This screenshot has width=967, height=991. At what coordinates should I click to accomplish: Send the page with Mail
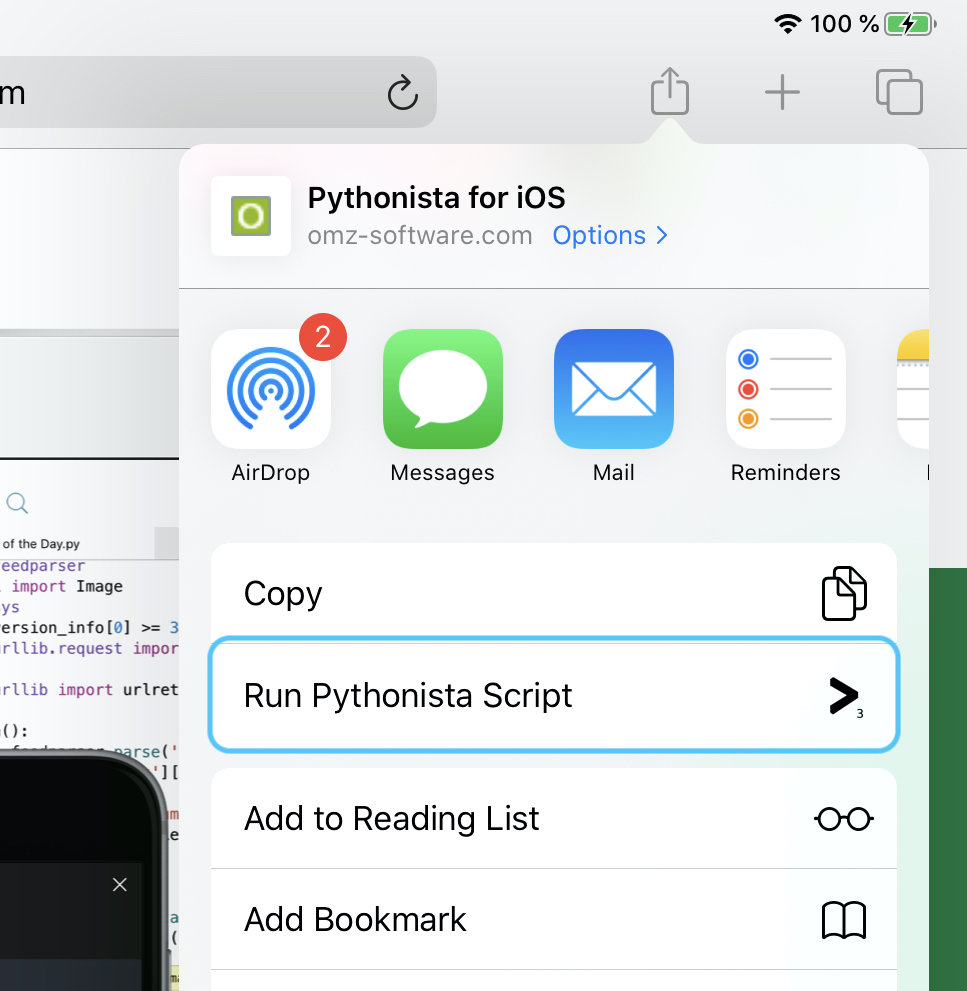pyautogui.click(x=613, y=389)
